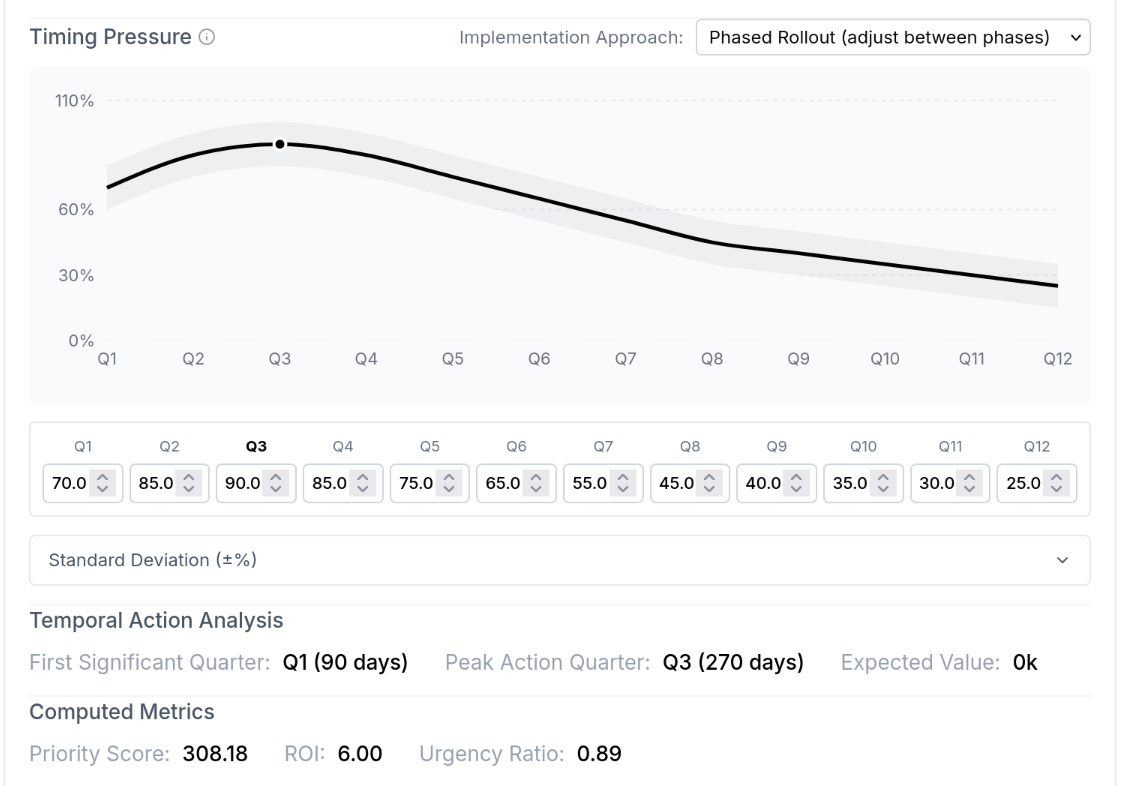
Task: Focus the Q3 value input field
Action: [241, 482]
